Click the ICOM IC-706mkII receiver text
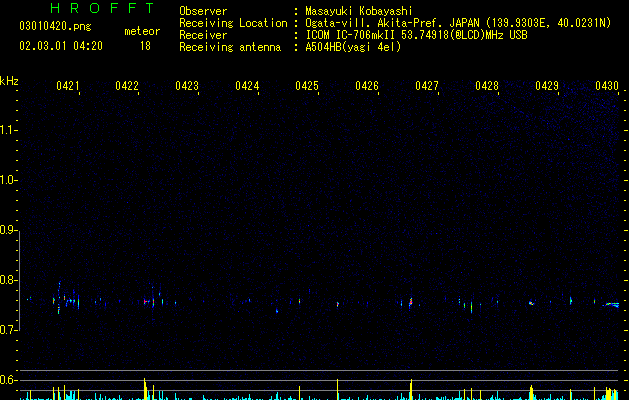This screenshot has height=400, width=629. (x=416, y=35)
